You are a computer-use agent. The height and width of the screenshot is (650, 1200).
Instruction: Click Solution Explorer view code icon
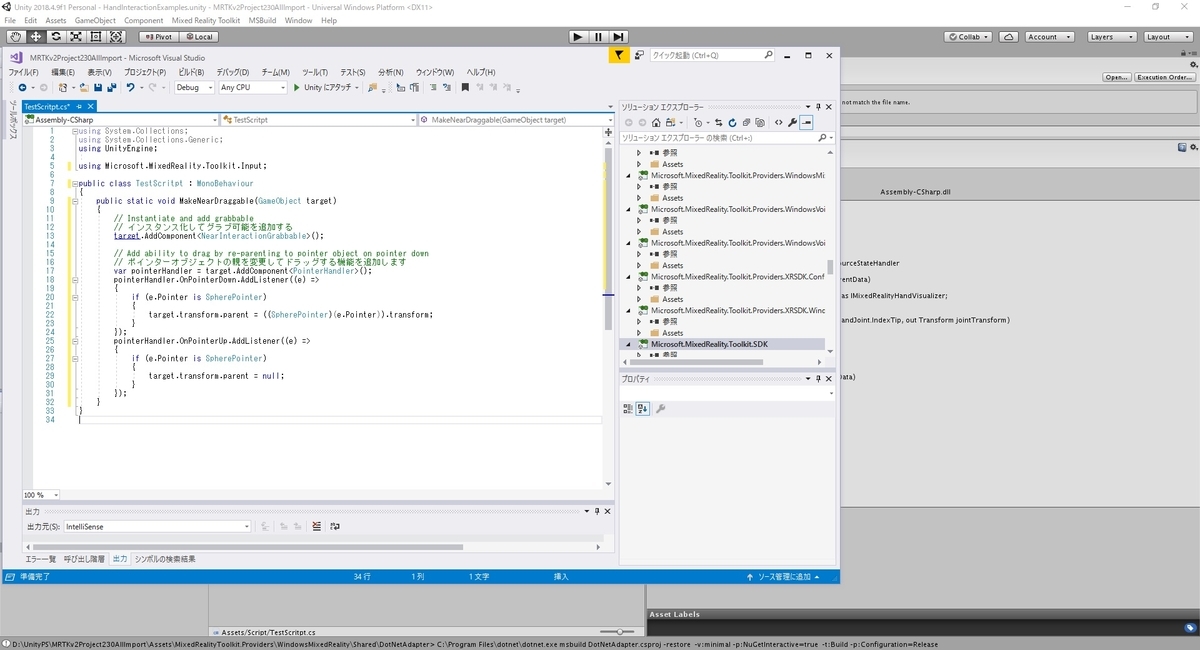(x=778, y=123)
